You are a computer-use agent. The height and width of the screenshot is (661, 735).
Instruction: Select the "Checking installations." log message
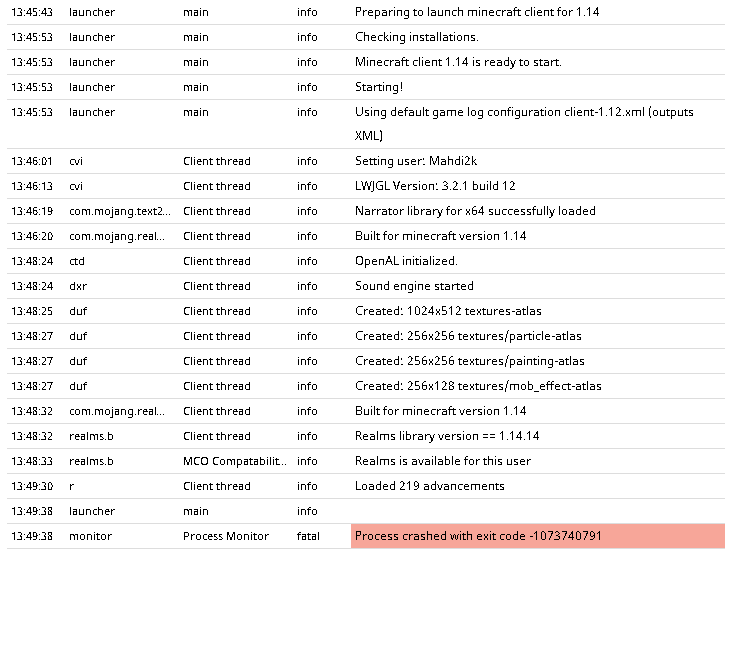tap(416, 37)
